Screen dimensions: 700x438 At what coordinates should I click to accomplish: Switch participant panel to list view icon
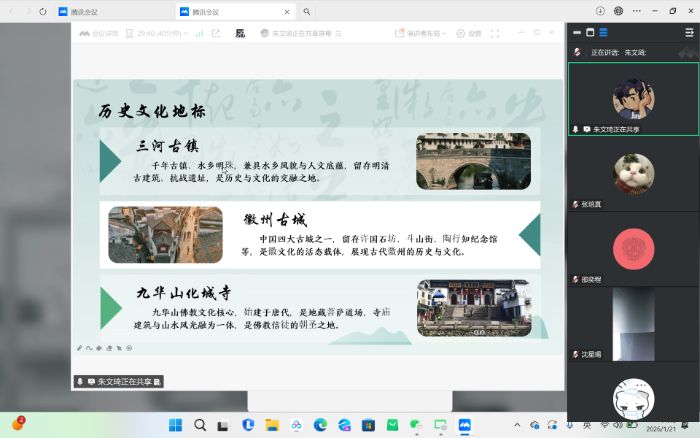(603, 32)
